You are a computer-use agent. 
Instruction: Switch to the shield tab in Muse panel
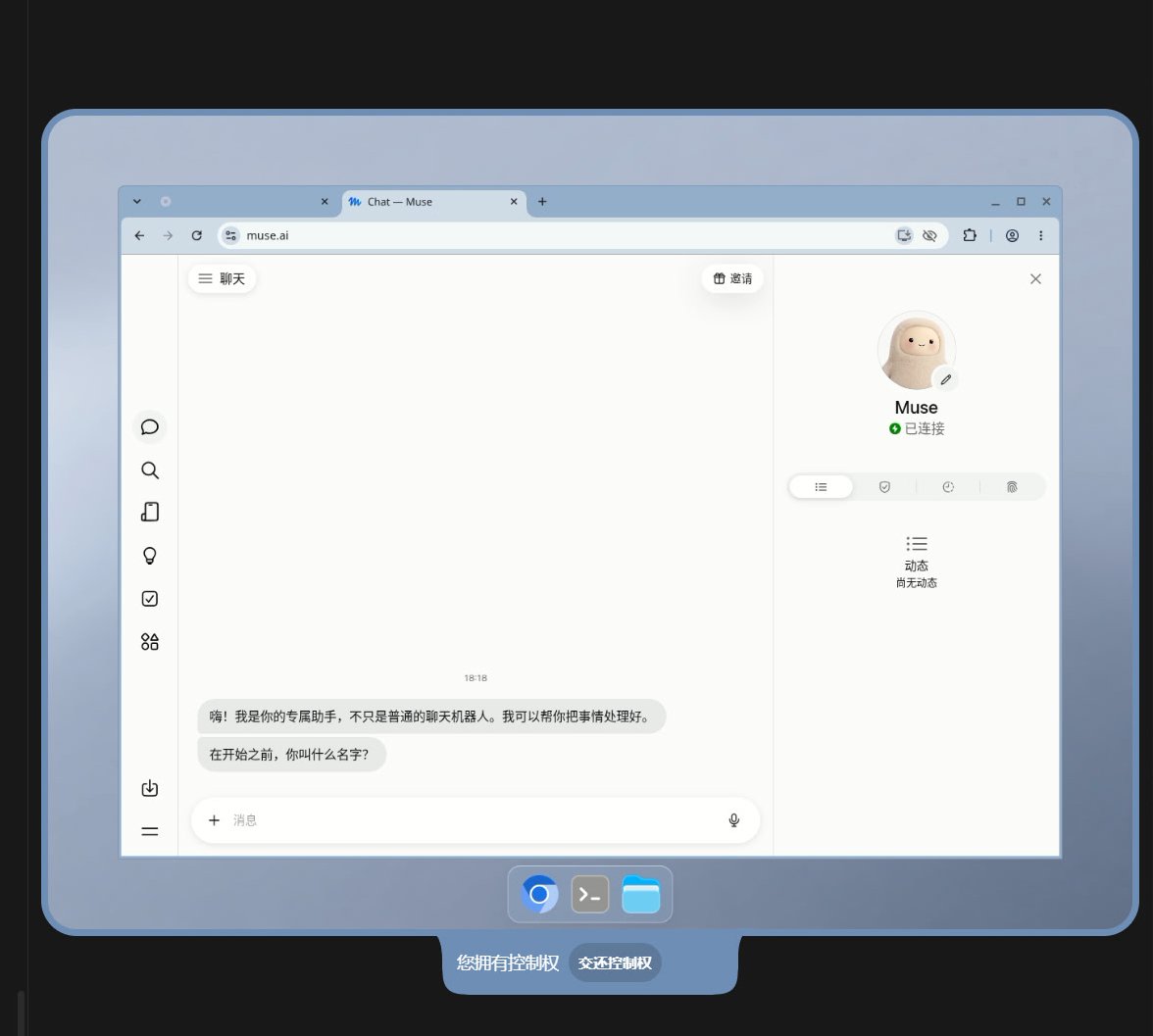click(884, 487)
